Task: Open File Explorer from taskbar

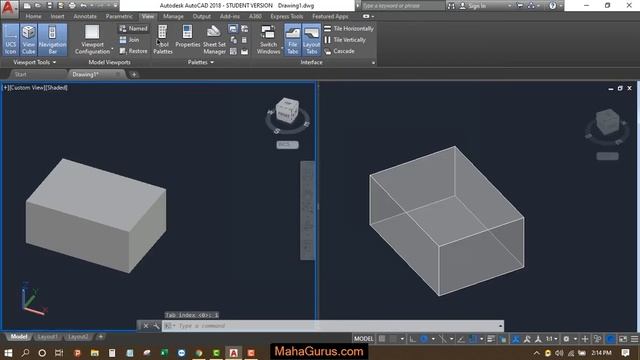Action: click(x=95, y=353)
